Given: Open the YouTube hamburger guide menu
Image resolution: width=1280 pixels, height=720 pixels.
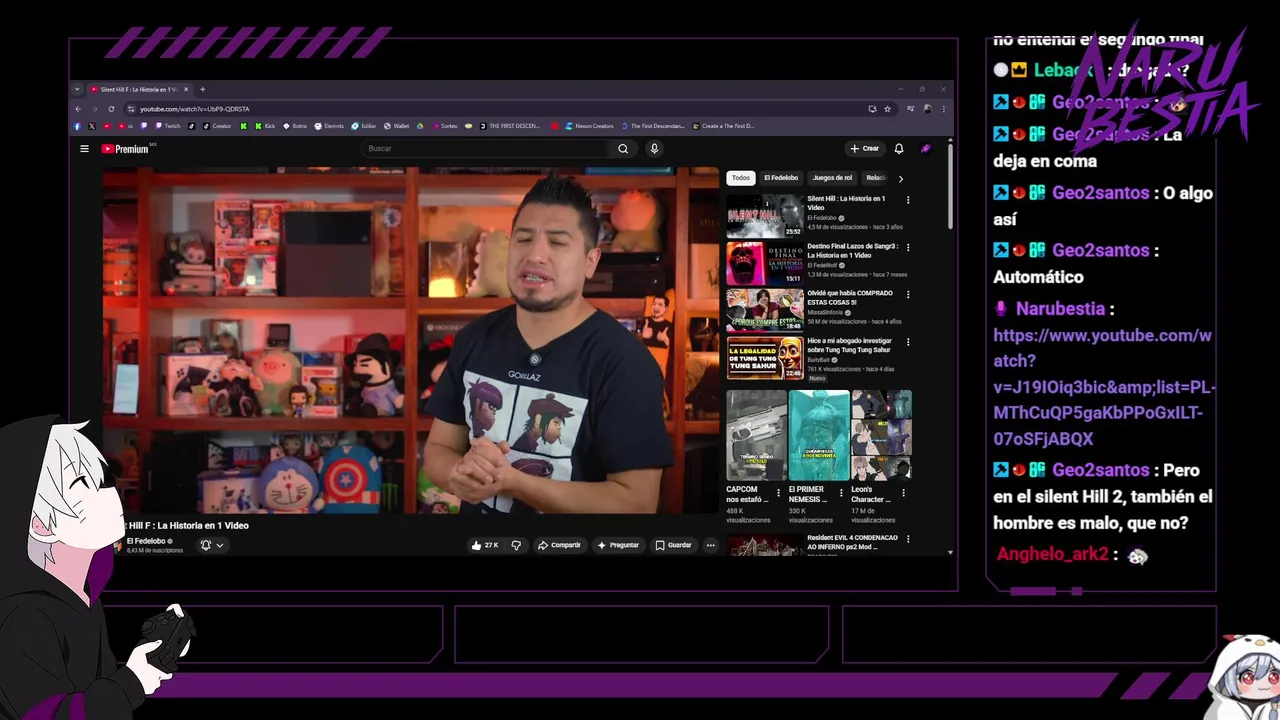Looking at the screenshot, I should pyautogui.click(x=84, y=149).
